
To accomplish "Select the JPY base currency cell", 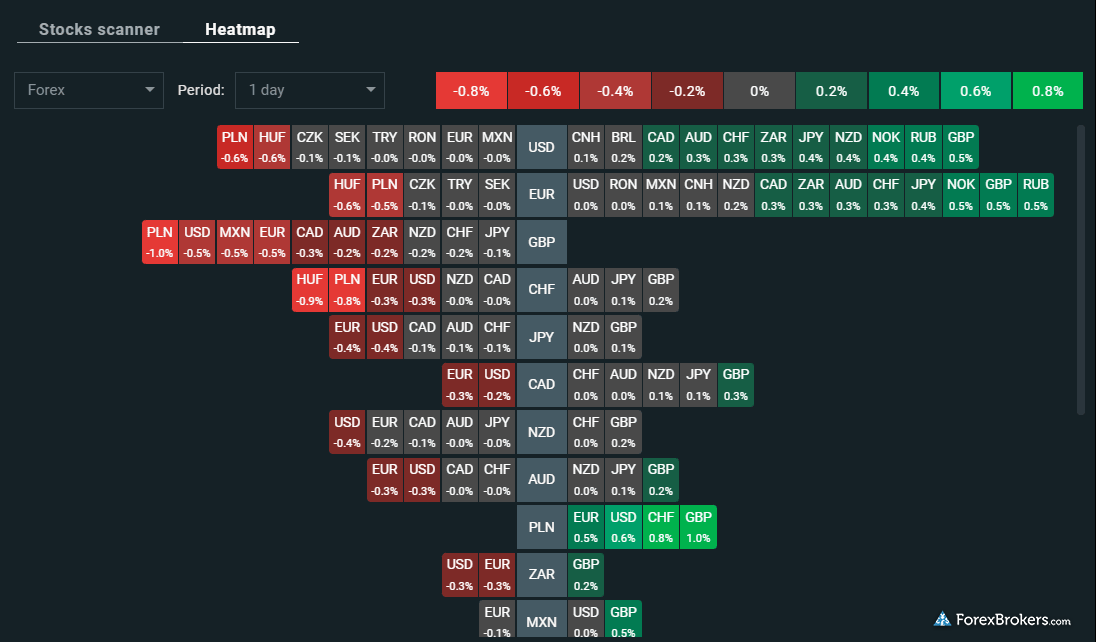I will tap(541, 337).
